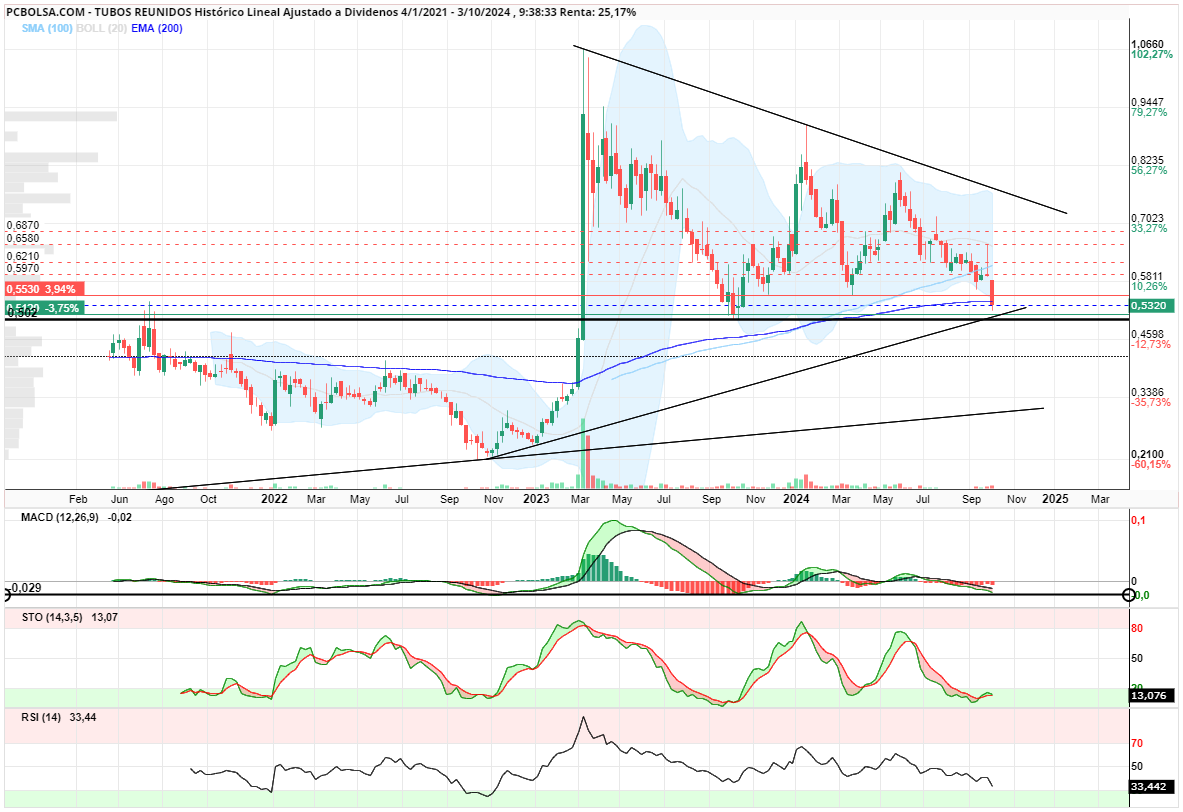This screenshot has width=1183, height=812.
Task: Click the -60,15% percentage label
Action: tap(1151, 464)
